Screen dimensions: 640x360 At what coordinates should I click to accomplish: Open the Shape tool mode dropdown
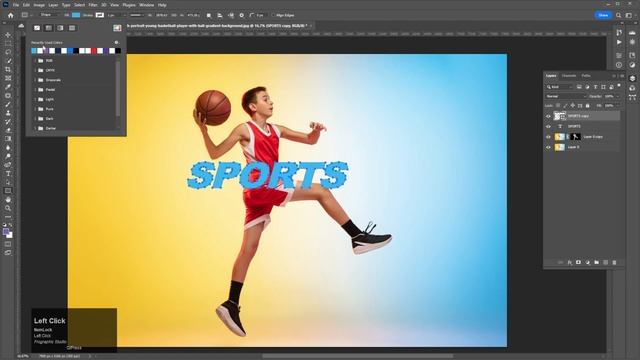(x=49, y=15)
